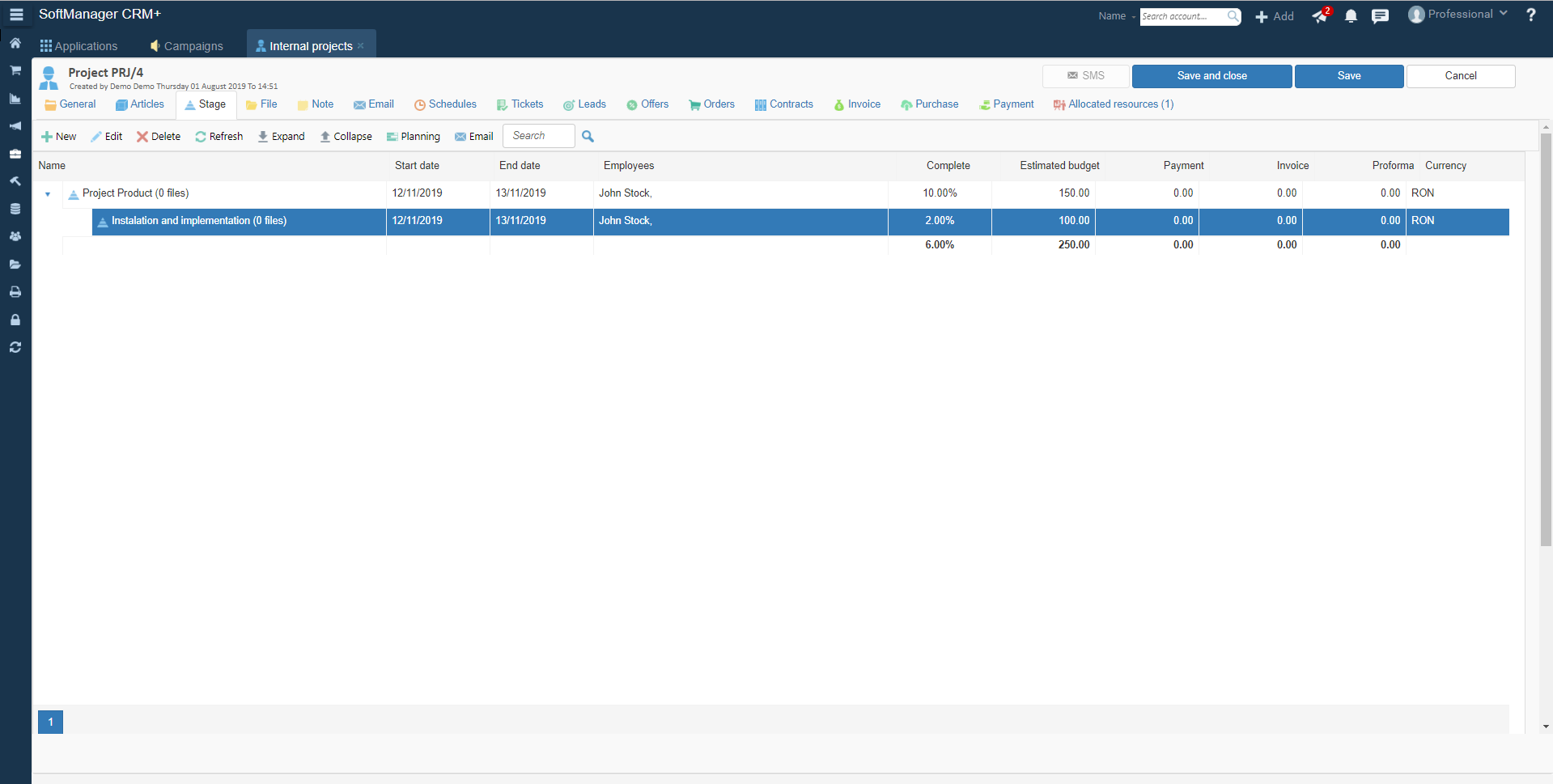Click the Save and close button
This screenshot has height=784, width=1553.
(x=1211, y=76)
